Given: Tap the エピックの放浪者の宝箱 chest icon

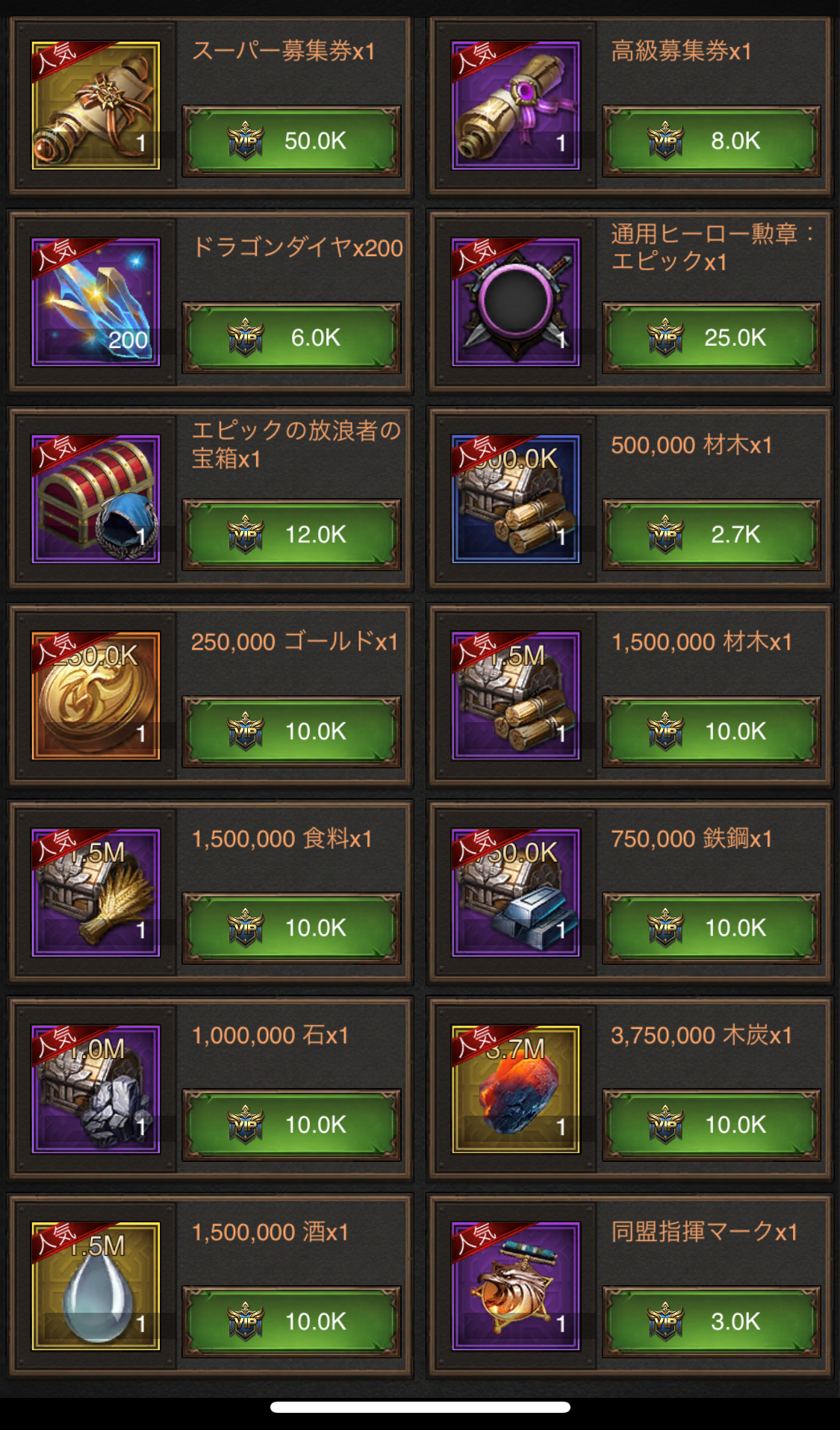Looking at the screenshot, I should coord(96,499).
